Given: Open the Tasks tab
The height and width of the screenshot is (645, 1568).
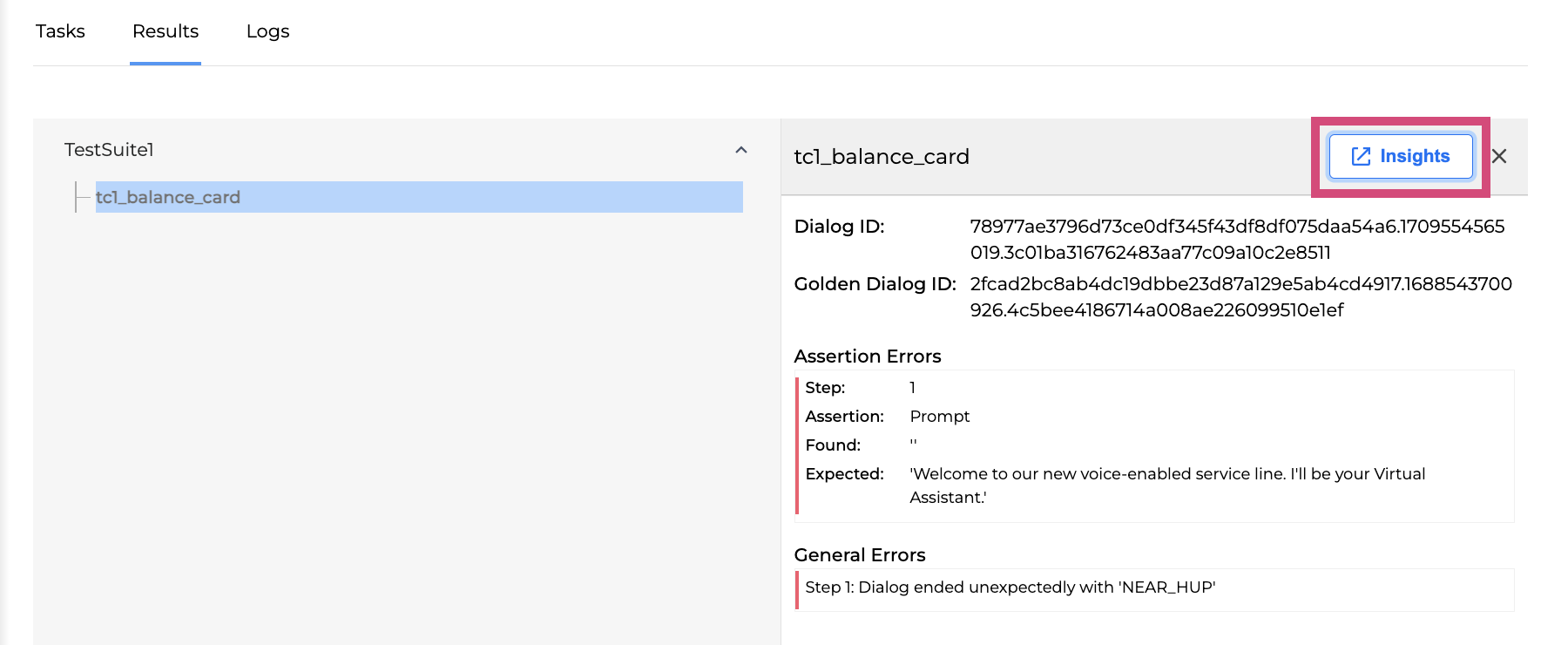Looking at the screenshot, I should pyautogui.click(x=60, y=31).
